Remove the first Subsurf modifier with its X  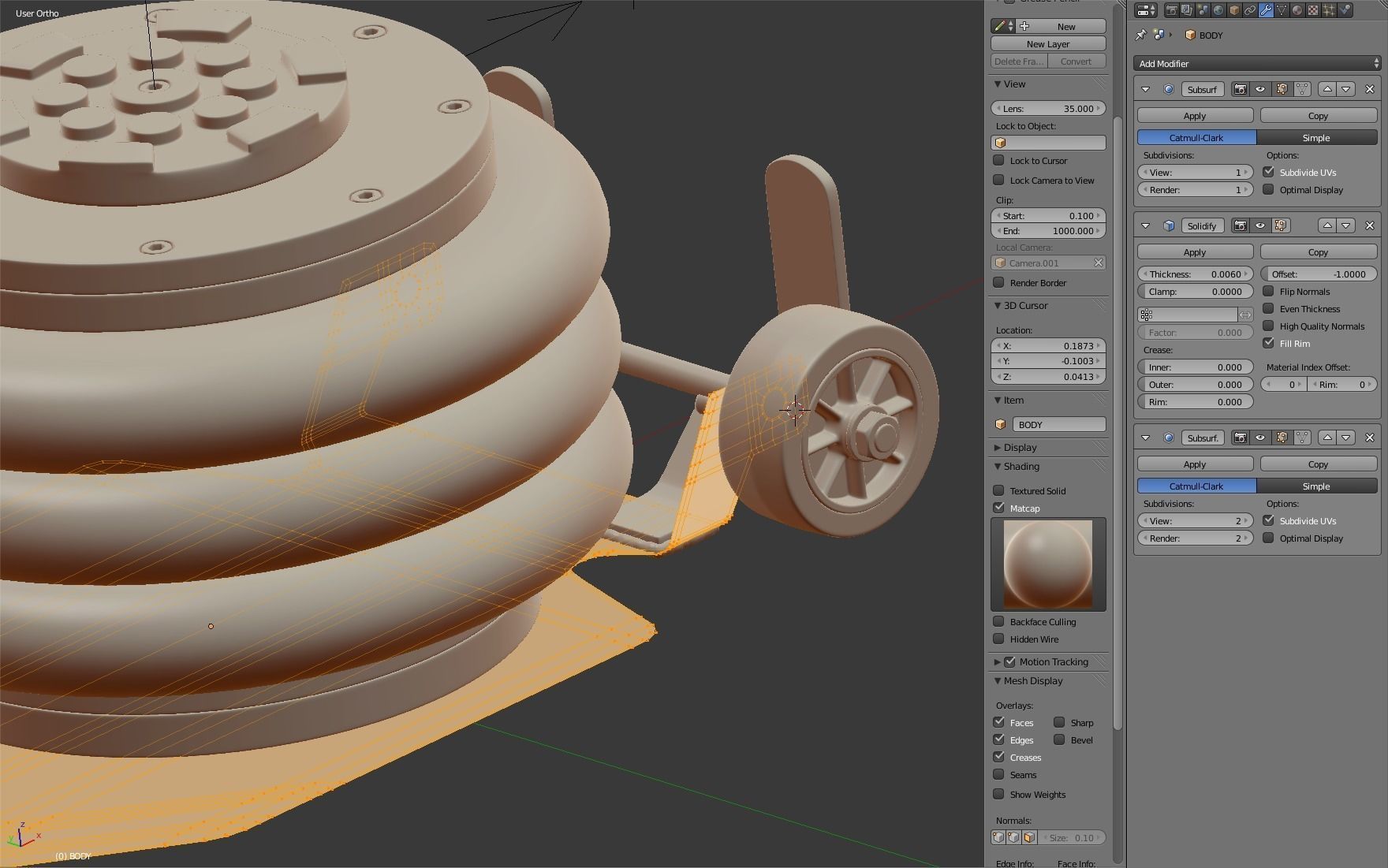point(1370,89)
